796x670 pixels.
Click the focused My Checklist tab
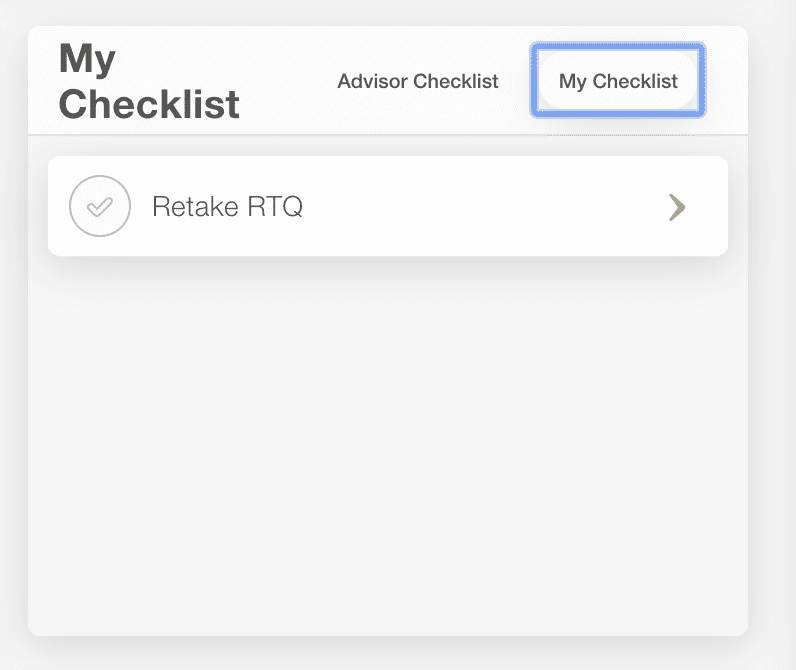click(x=618, y=81)
